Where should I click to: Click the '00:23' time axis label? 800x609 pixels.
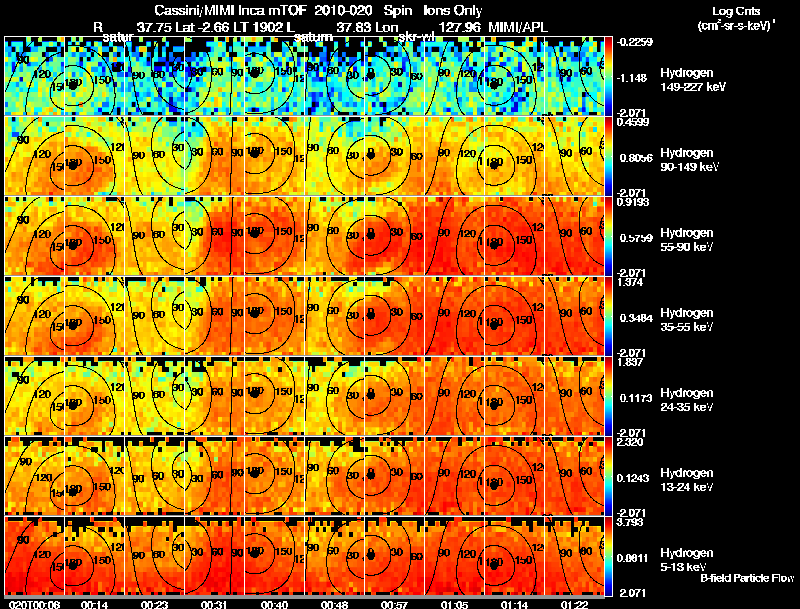[155, 604]
